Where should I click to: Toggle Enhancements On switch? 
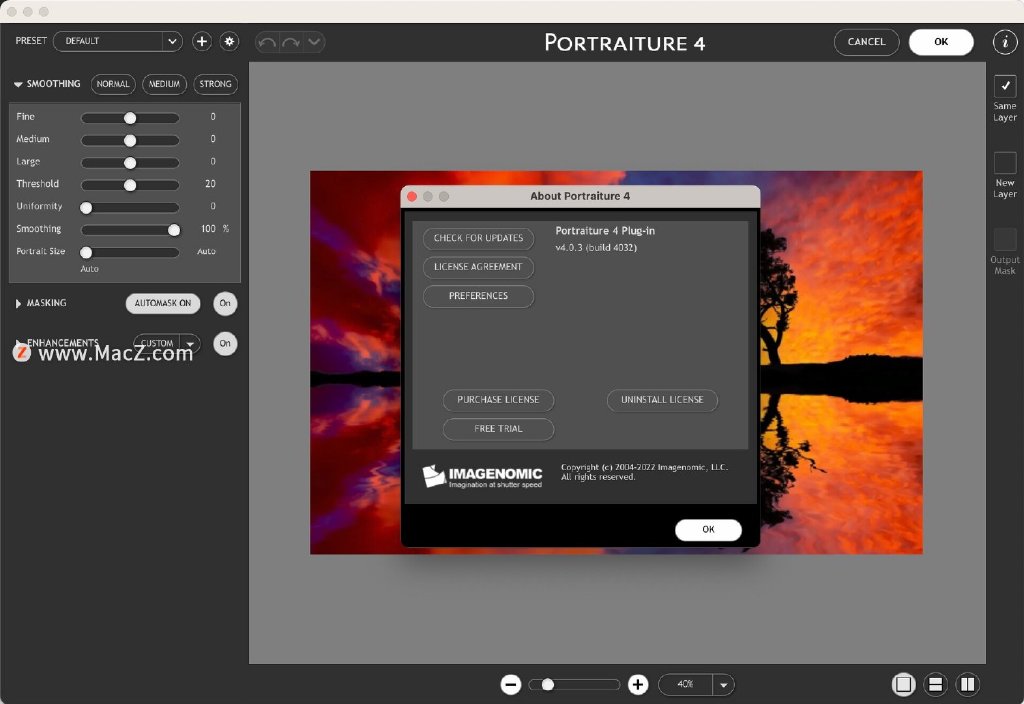[225, 344]
